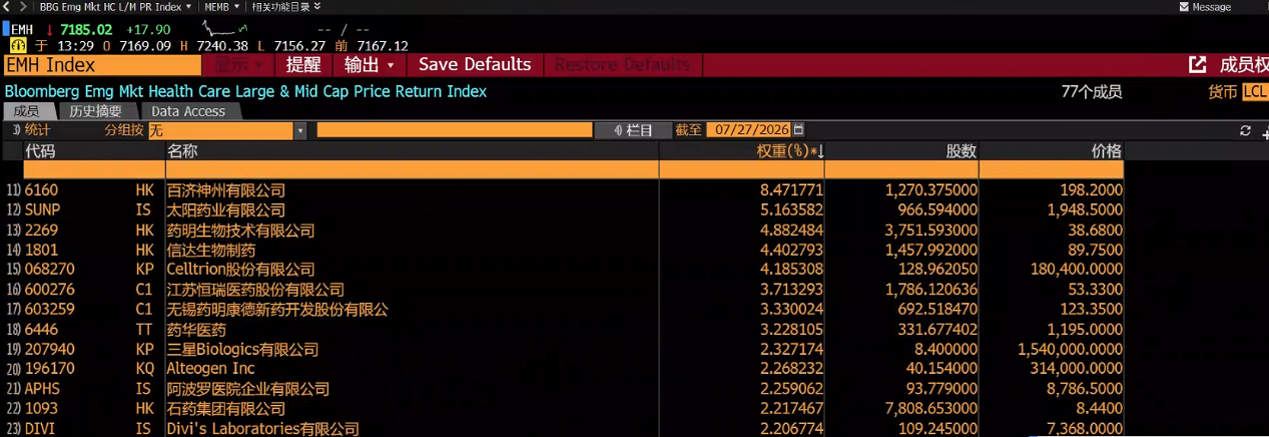Click the 截至 date field 07/27/2026

748,131
